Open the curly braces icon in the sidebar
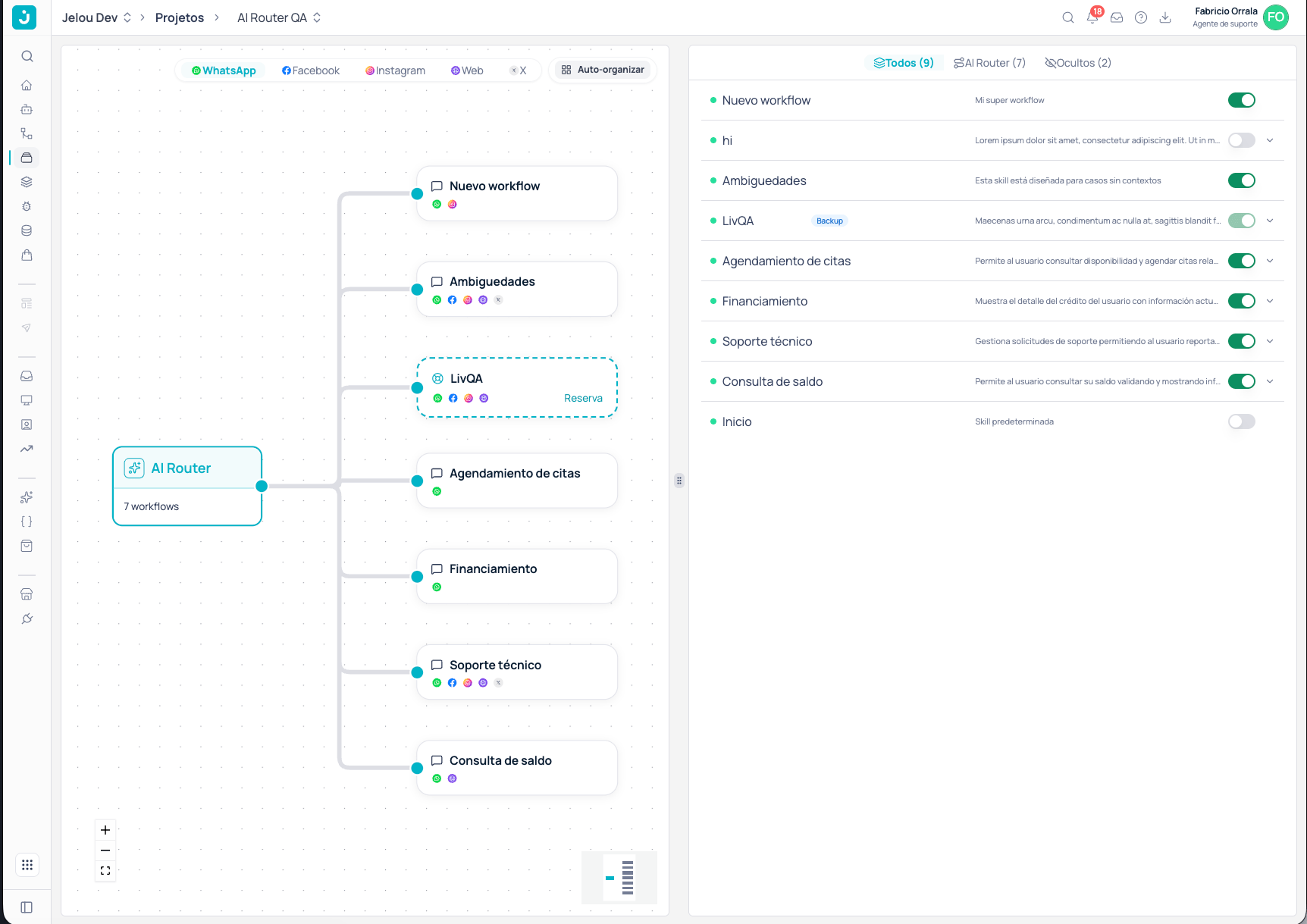This screenshot has width=1307, height=924. click(x=27, y=522)
